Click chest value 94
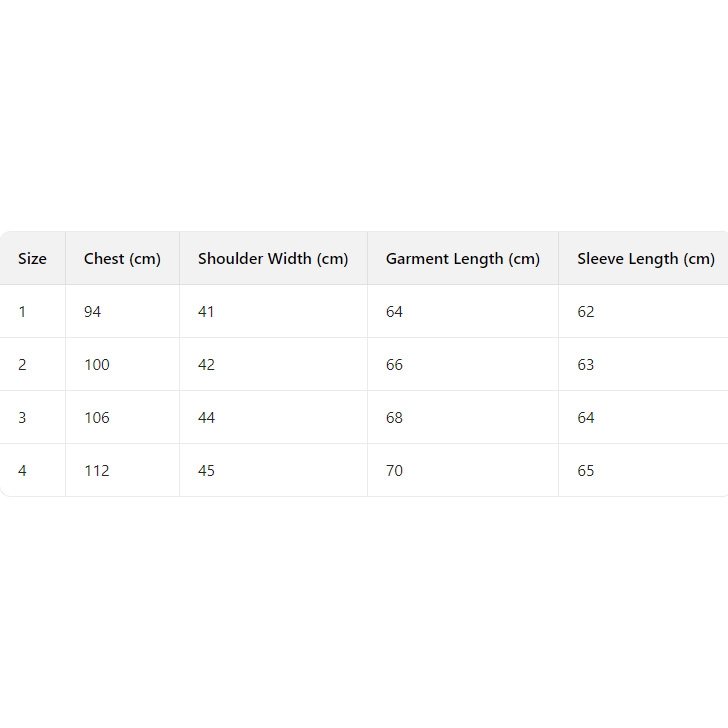 pyautogui.click(x=93, y=312)
